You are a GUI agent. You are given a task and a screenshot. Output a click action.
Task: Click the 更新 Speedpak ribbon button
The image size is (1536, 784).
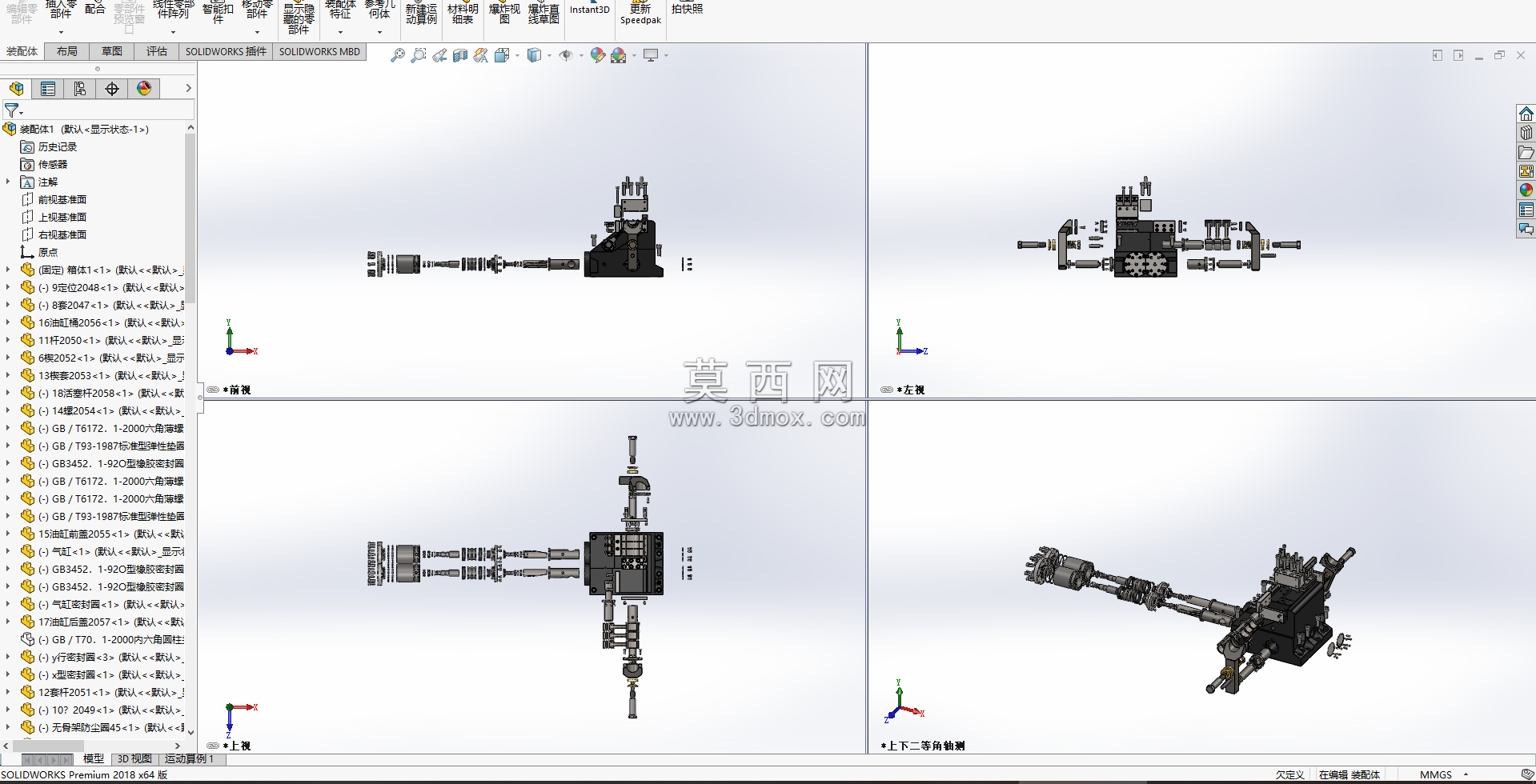point(640,14)
